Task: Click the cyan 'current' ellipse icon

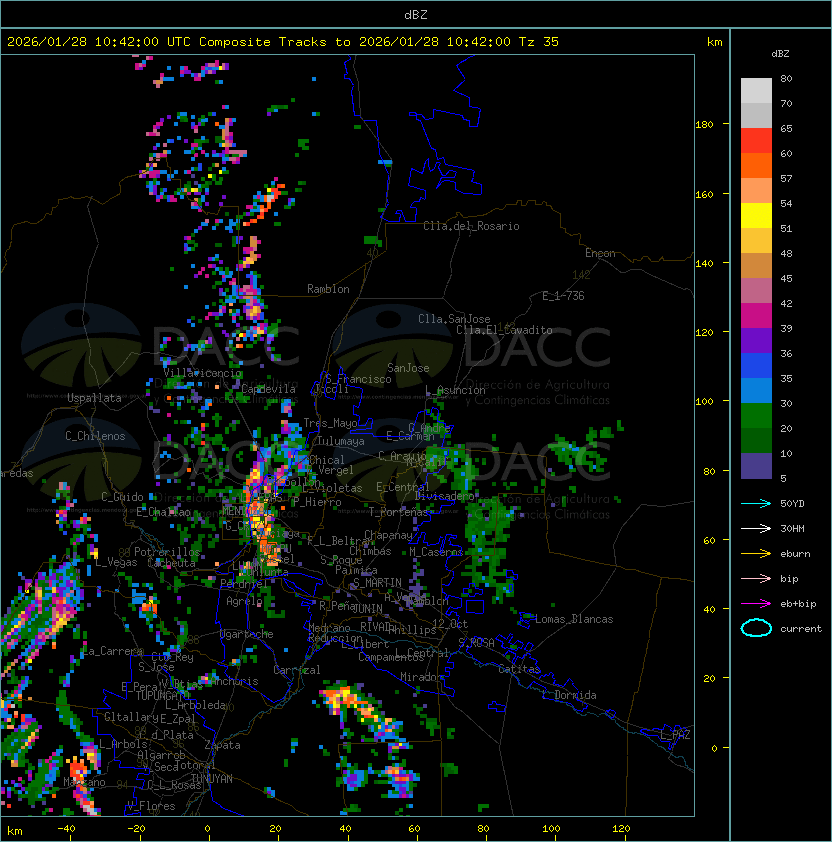Action: click(756, 628)
